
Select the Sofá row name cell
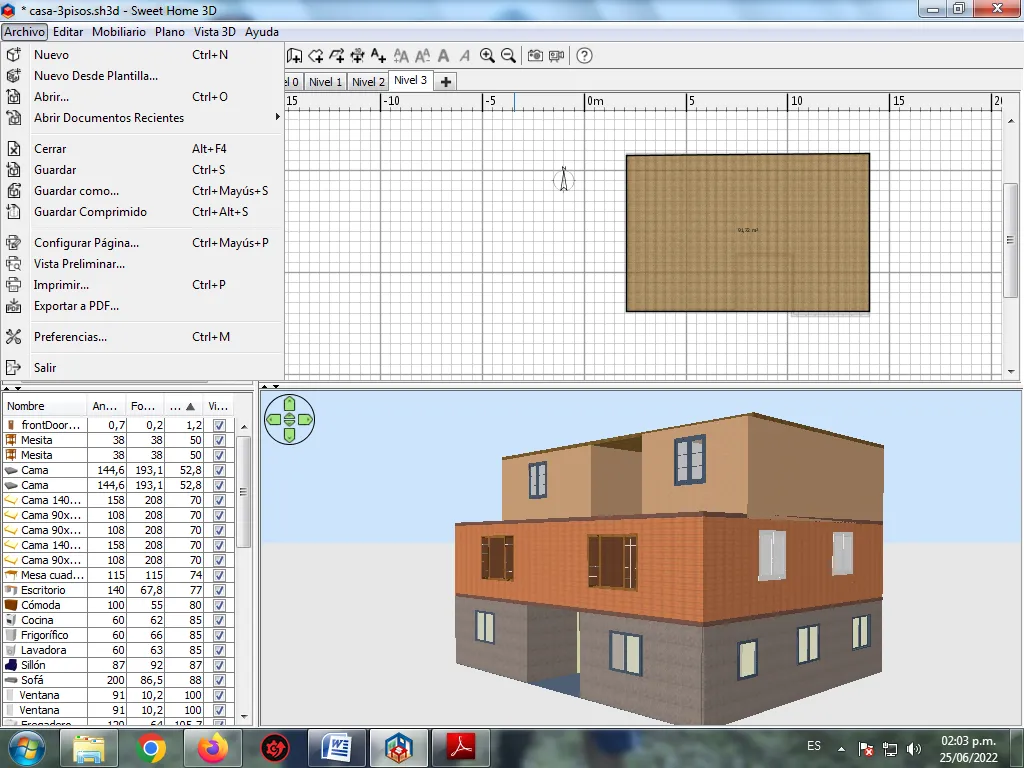pos(45,680)
